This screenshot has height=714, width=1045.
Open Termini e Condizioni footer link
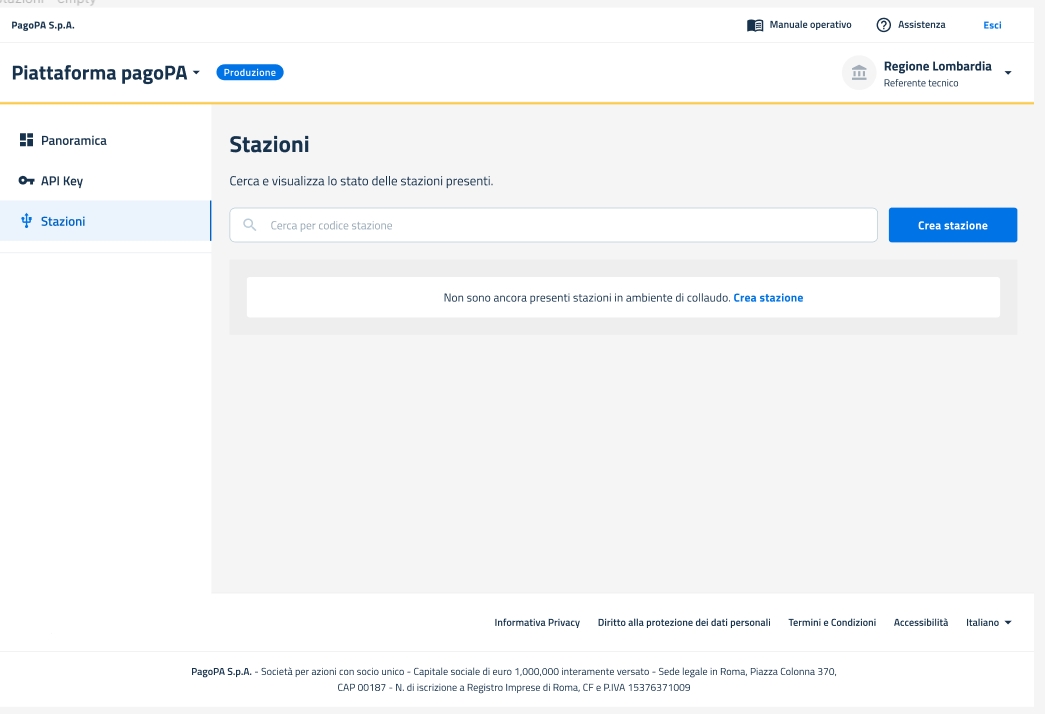[x=832, y=622]
